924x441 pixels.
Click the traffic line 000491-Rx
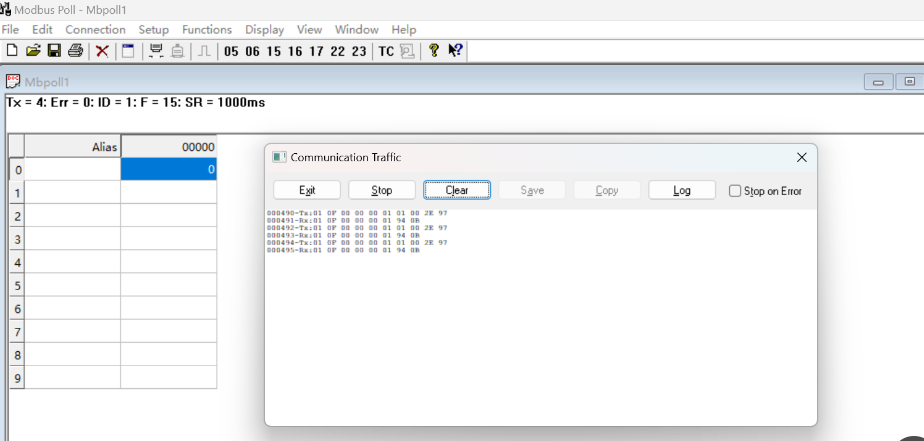[343, 220]
